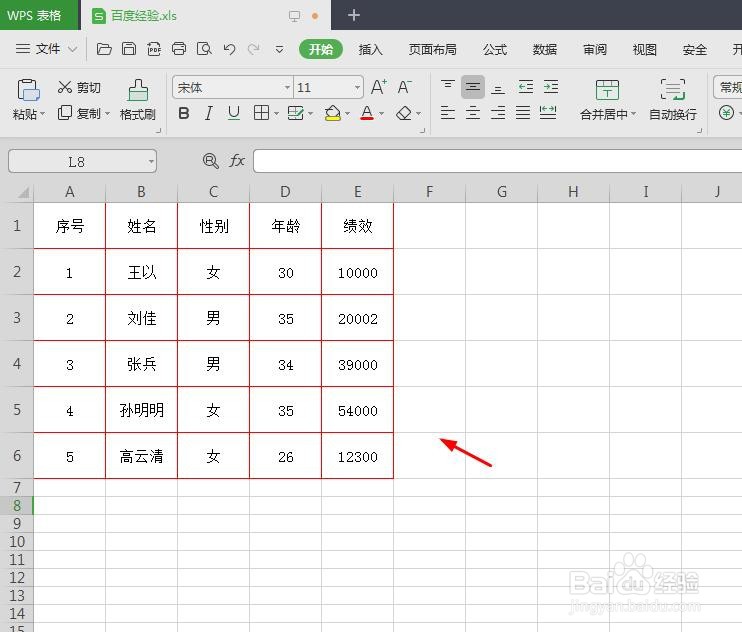Apply red font color A
Image resolution: width=742 pixels, height=632 pixels.
(x=367, y=113)
